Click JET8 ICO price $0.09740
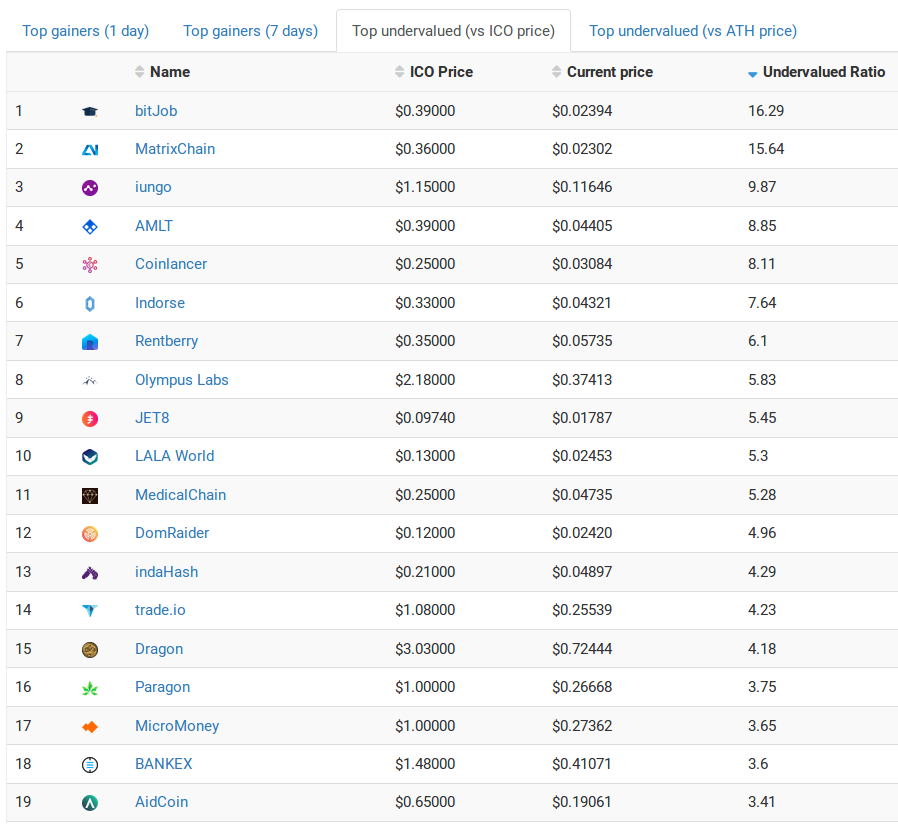The width and height of the screenshot is (898, 824). [425, 417]
